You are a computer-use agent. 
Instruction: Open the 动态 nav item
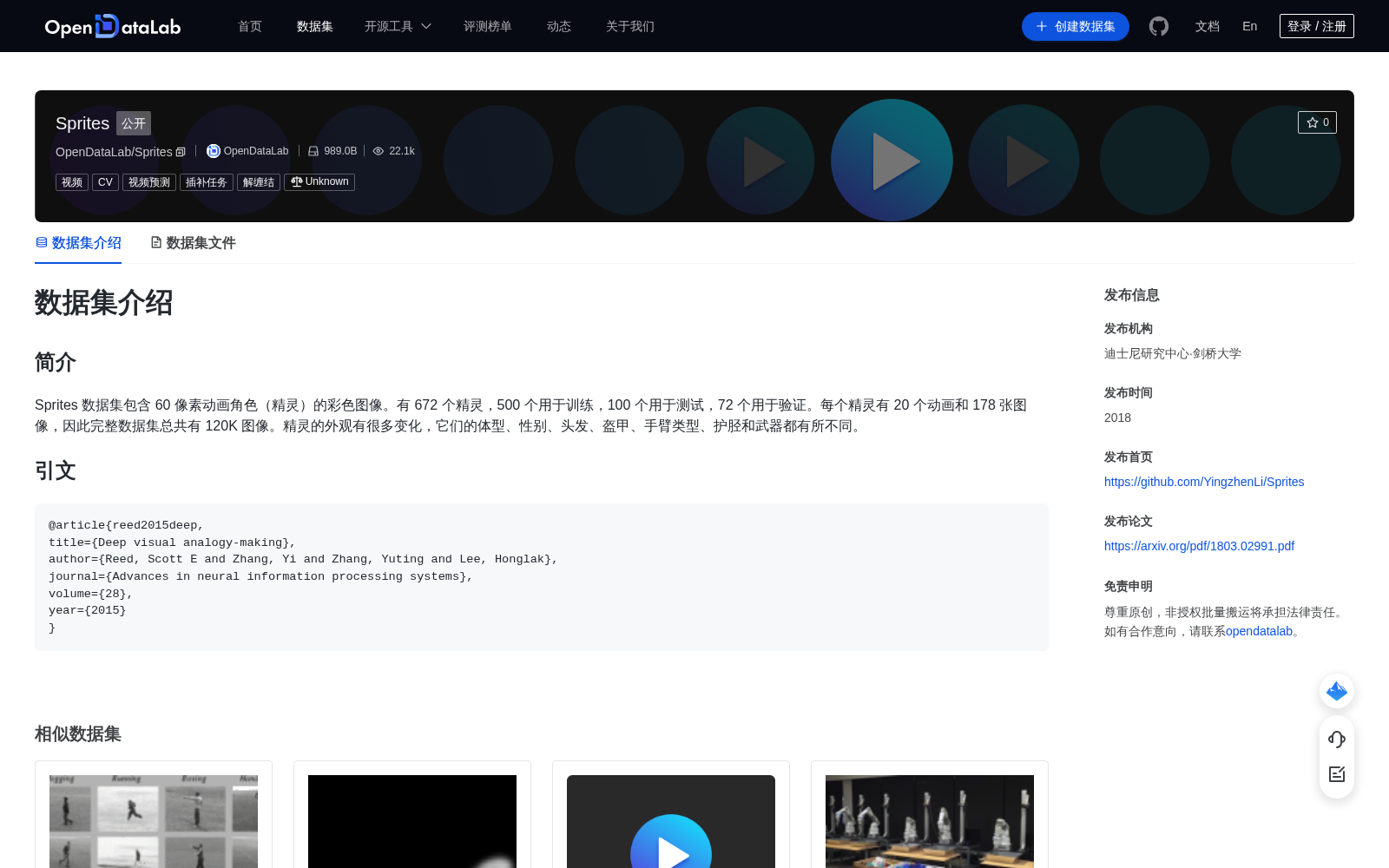(559, 27)
